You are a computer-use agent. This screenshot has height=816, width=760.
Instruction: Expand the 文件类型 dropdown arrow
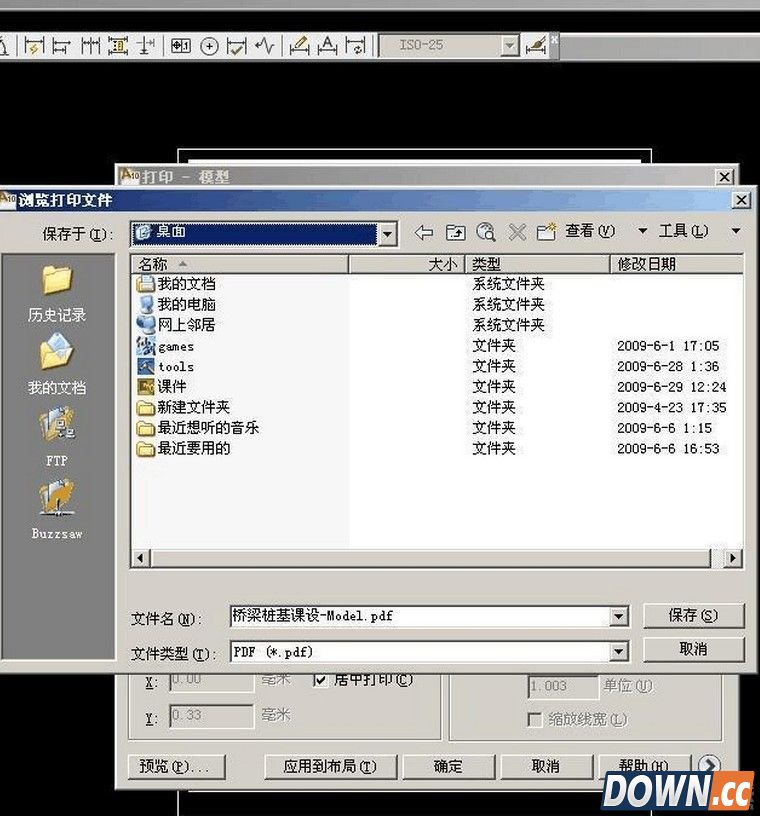618,652
